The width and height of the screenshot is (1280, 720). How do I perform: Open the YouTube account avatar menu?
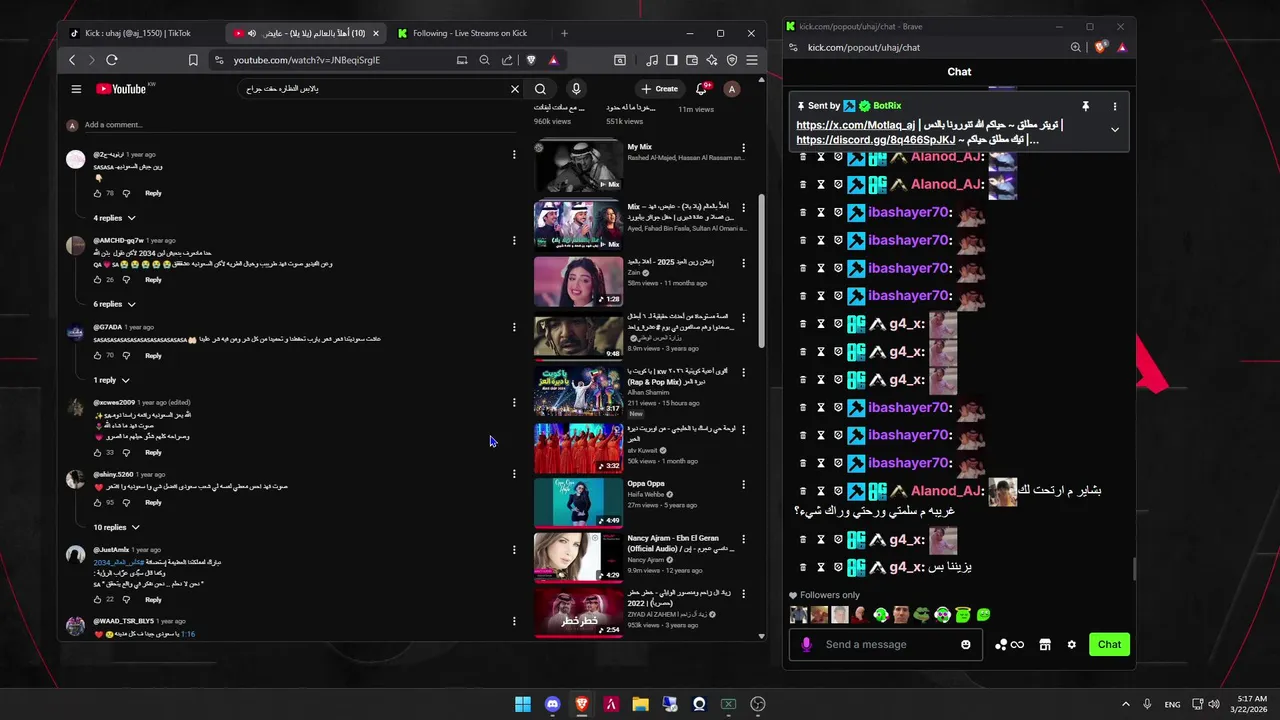click(732, 89)
